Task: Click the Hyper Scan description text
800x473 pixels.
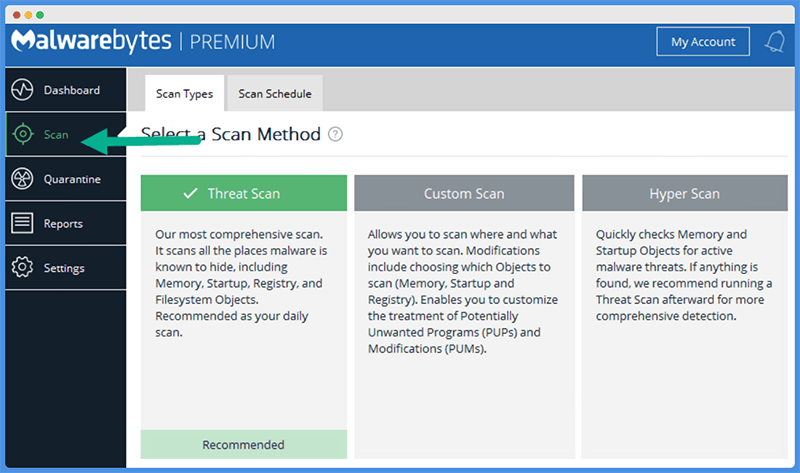Action: coord(684,275)
